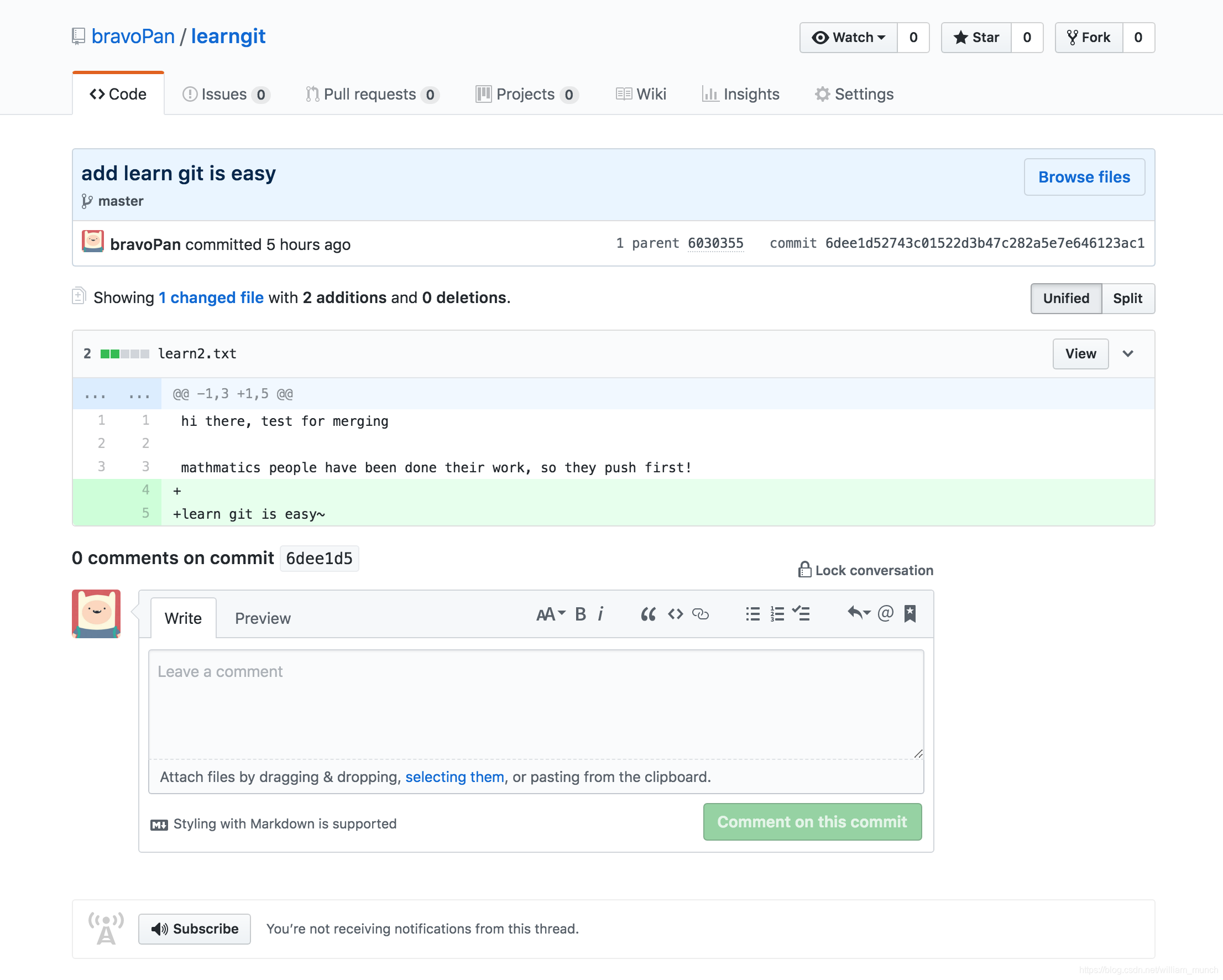The height and width of the screenshot is (980, 1223).
Task: Click bravoPan's small commit avatar
Action: (x=92, y=241)
